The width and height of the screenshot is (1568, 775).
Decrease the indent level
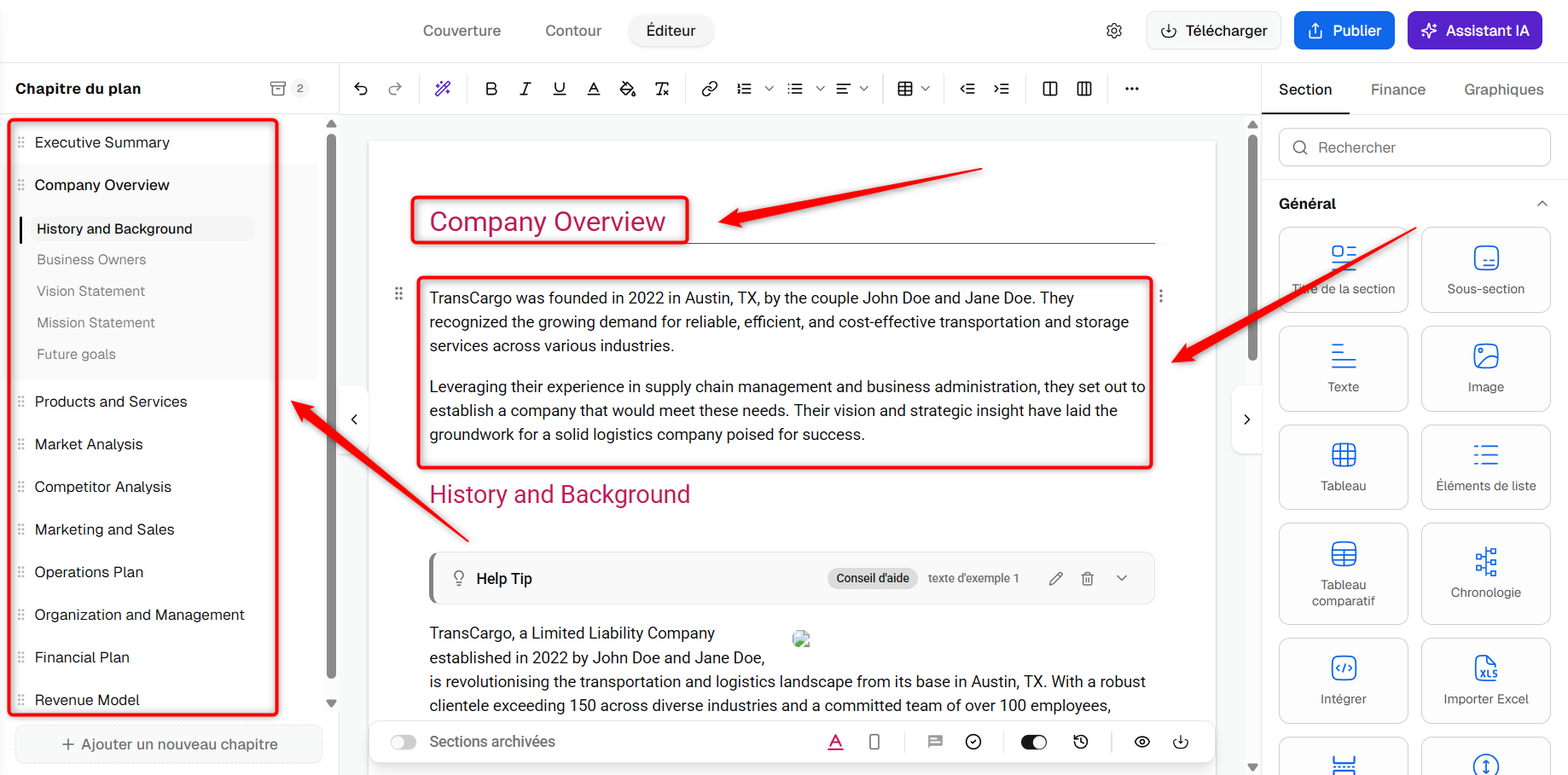[x=967, y=89]
